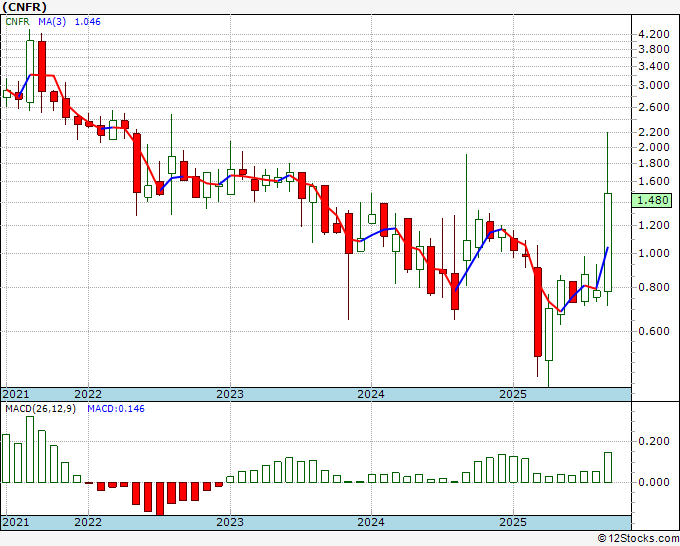This screenshot has width=680, height=546.
Task: Click the 1.600 price axis label
Action: [x=654, y=181]
